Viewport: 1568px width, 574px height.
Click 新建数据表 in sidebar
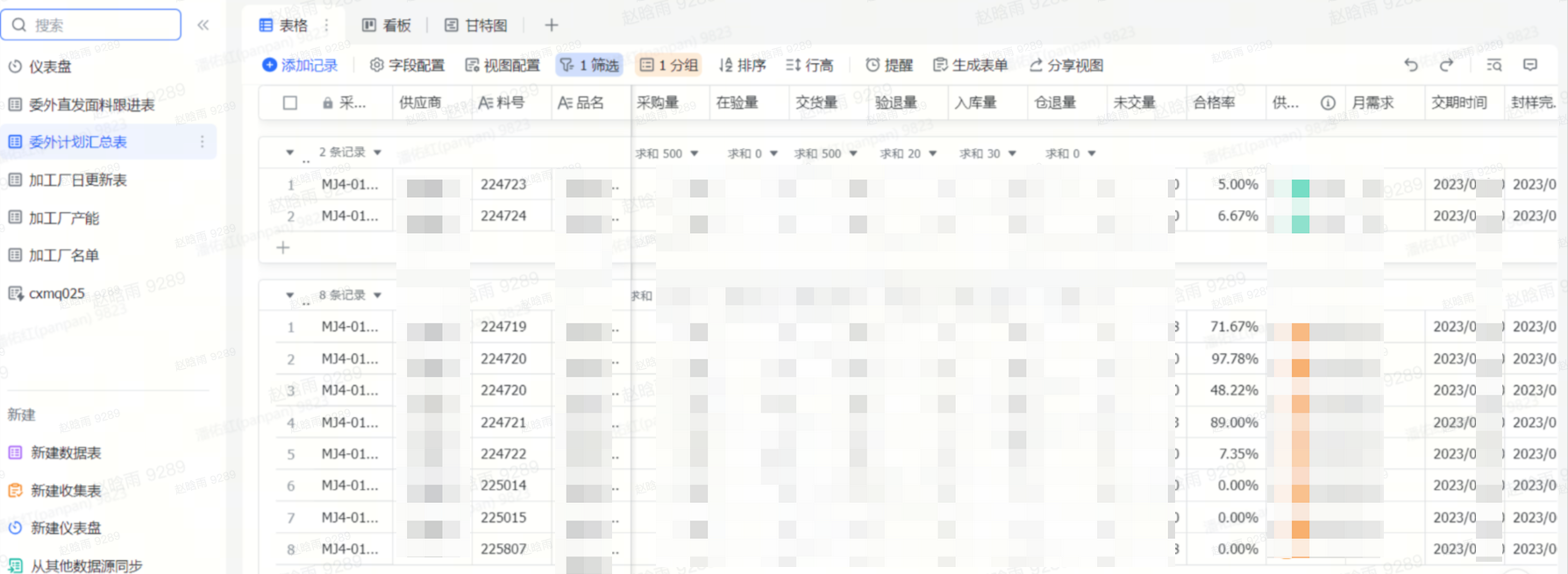66,453
